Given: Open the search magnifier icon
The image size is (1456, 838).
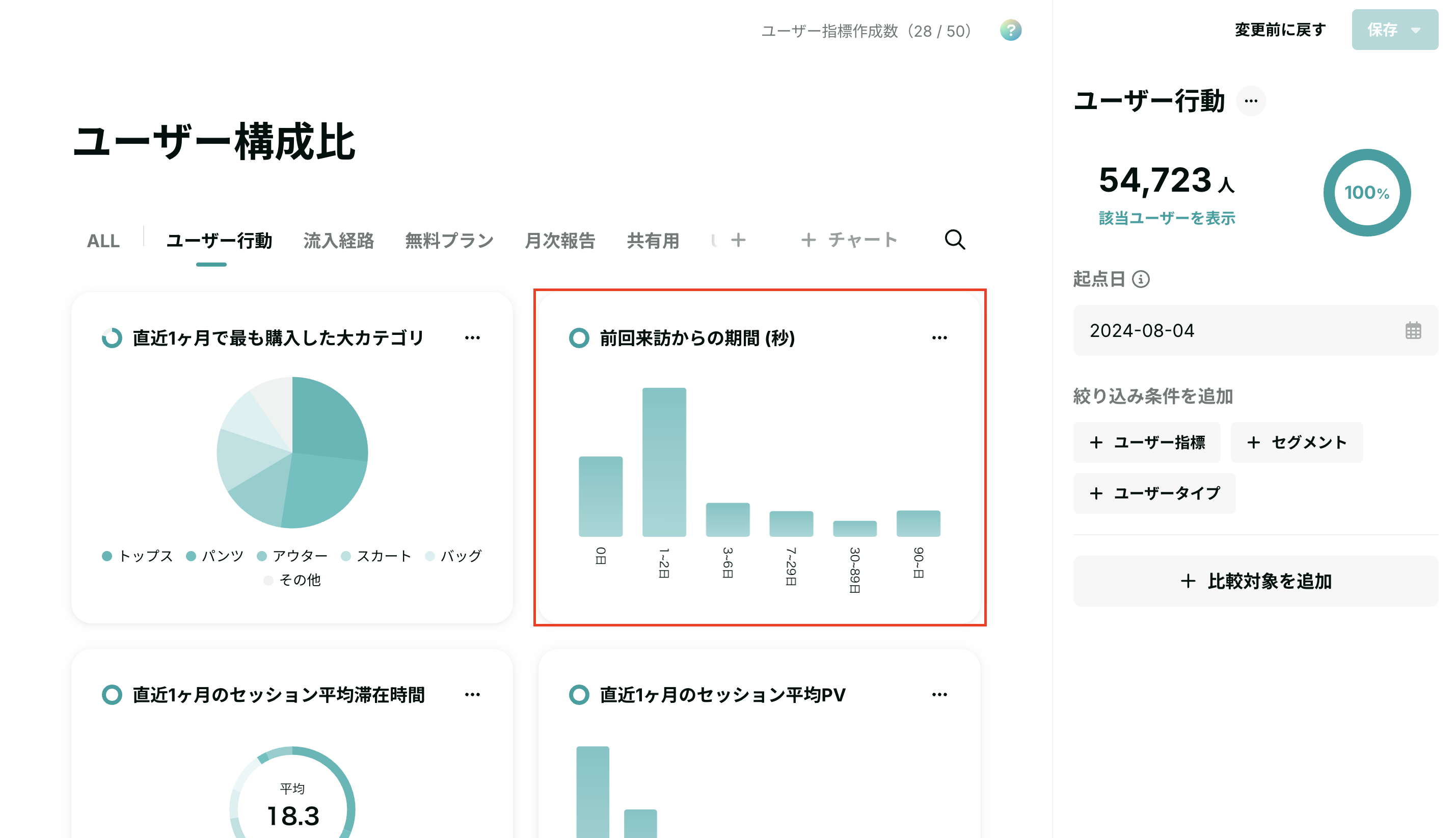Looking at the screenshot, I should pyautogui.click(x=955, y=240).
